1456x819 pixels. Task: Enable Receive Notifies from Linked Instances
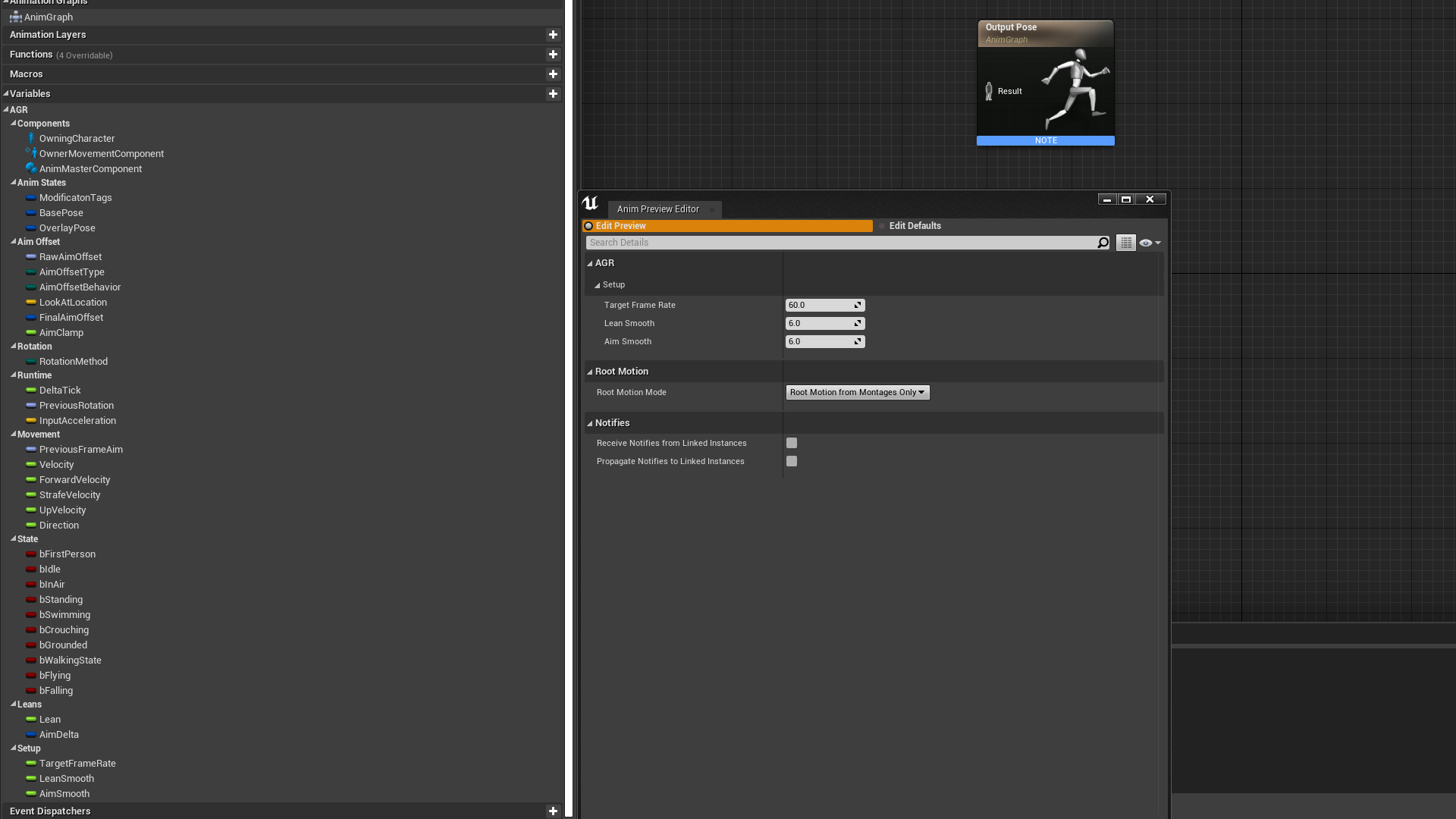click(792, 443)
